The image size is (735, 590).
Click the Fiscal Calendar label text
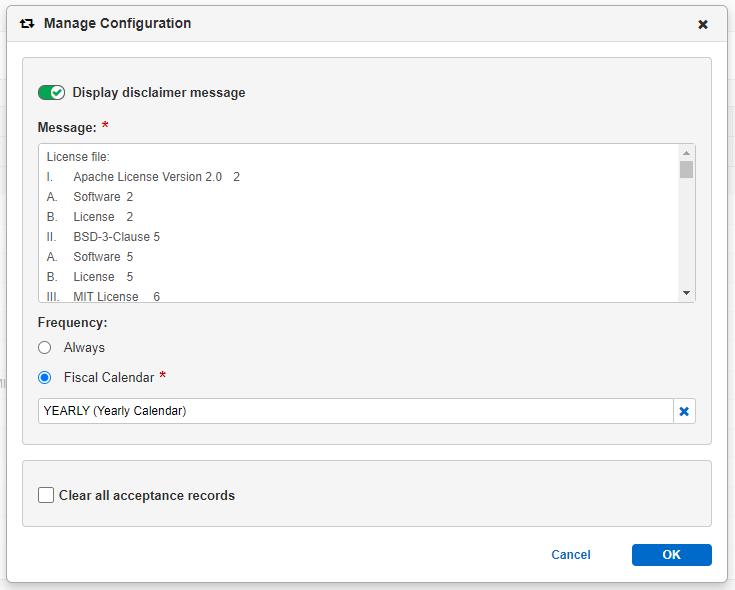108,378
